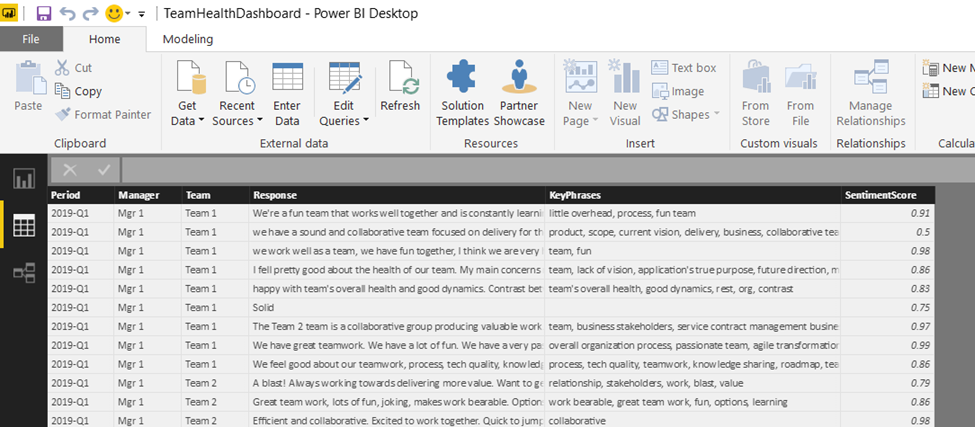Screen dimensions: 975x427
Task: Insert an Image
Action: point(678,91)
